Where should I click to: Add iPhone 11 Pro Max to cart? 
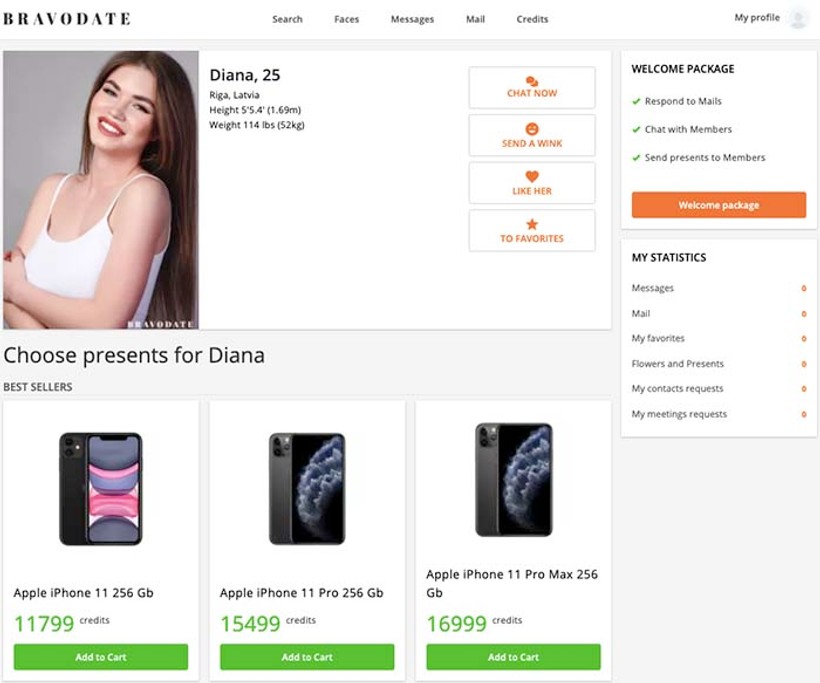[513, 657]
